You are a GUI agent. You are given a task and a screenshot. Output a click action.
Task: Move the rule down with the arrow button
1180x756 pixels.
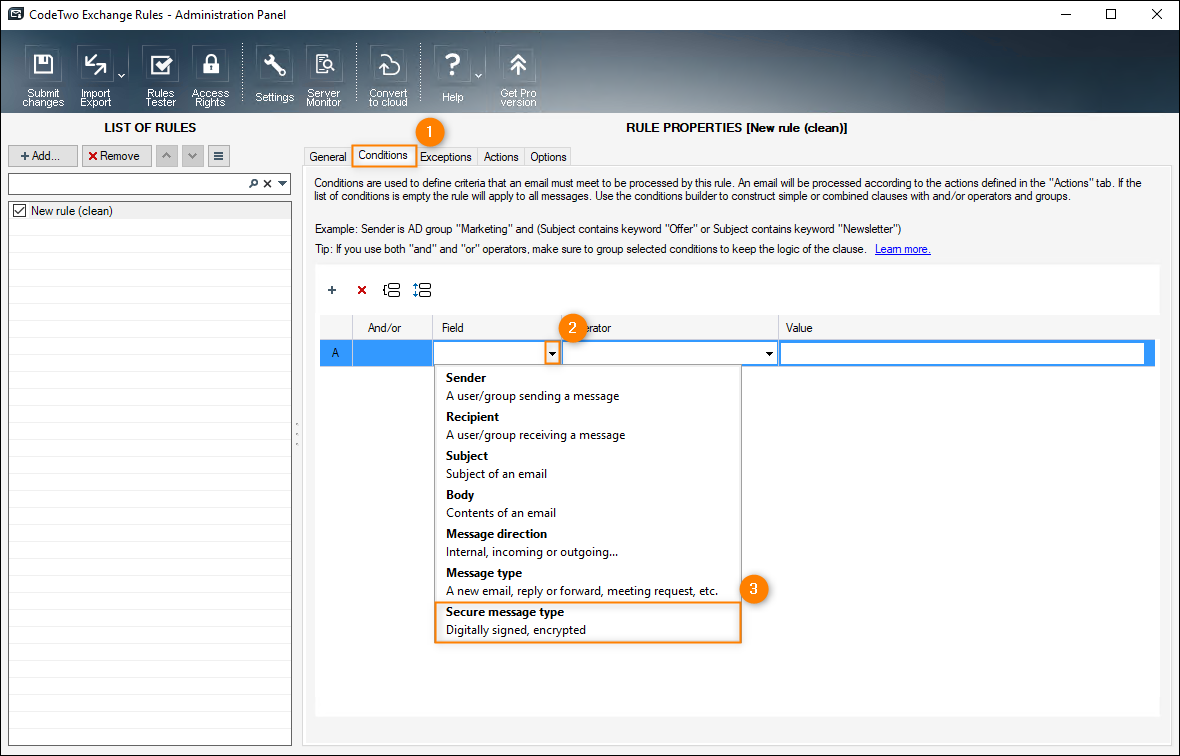tap(193, 156)
